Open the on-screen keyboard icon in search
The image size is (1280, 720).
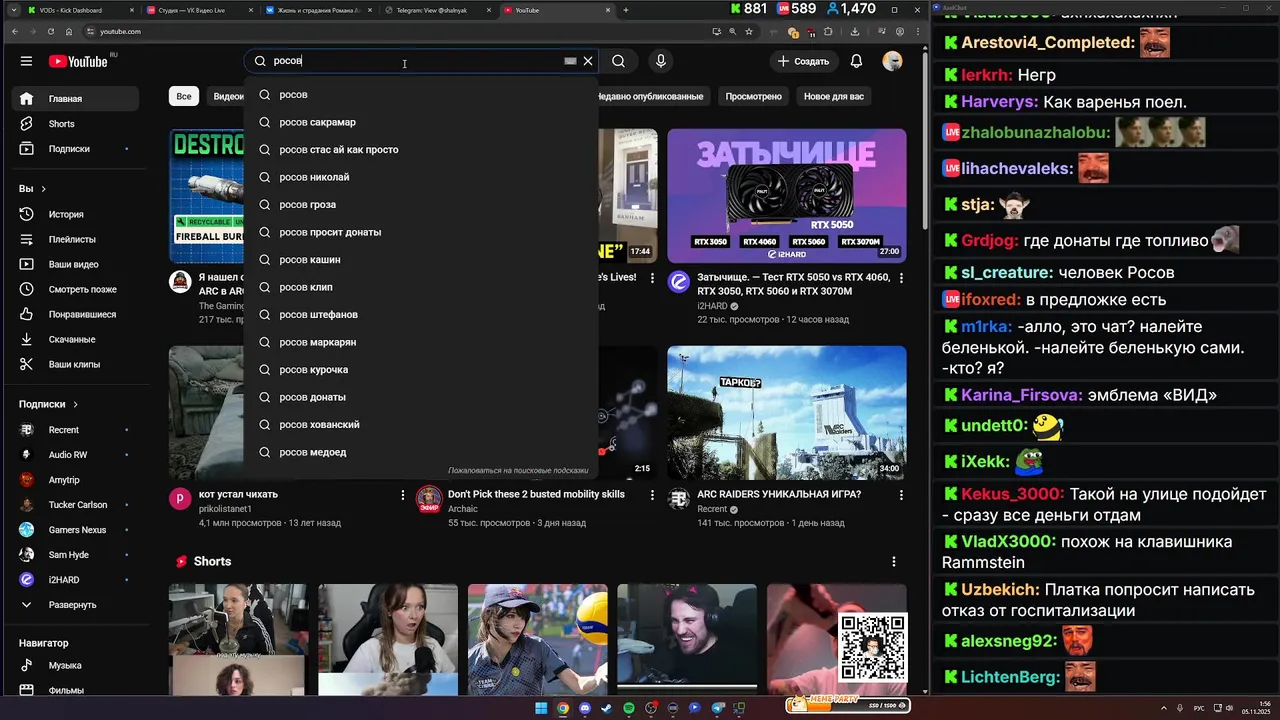(570, 61)
